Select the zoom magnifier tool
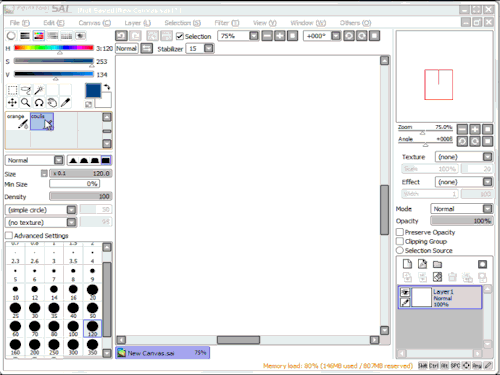This screenshot has width=500, height=375. (26, 103)
